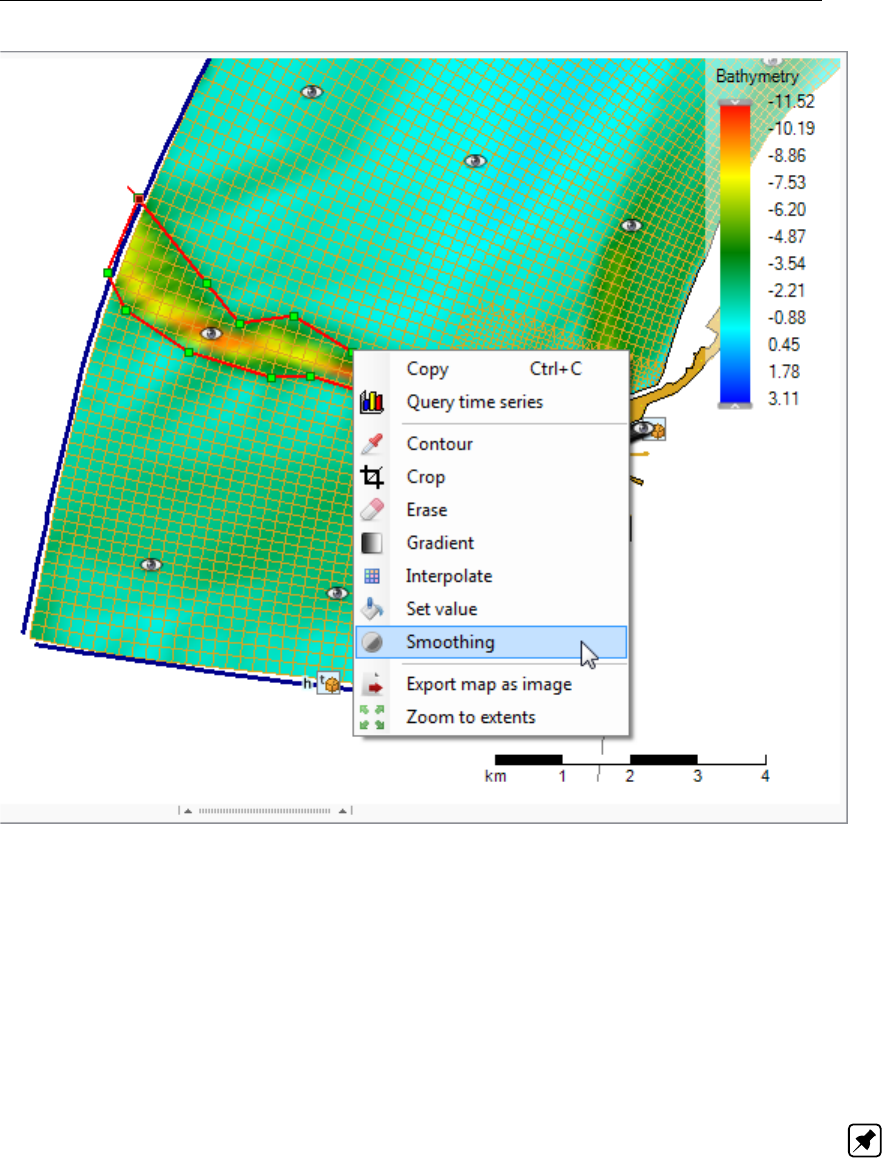882x1158 pixels.
Task: Click the Set value paint bucket icon
Action: tap(372, 609)
